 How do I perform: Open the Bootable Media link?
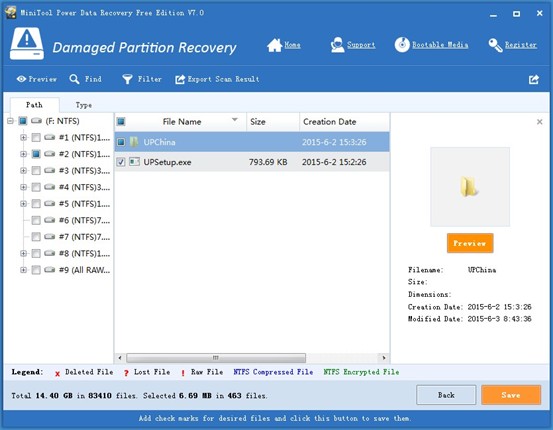pos(440,45)
